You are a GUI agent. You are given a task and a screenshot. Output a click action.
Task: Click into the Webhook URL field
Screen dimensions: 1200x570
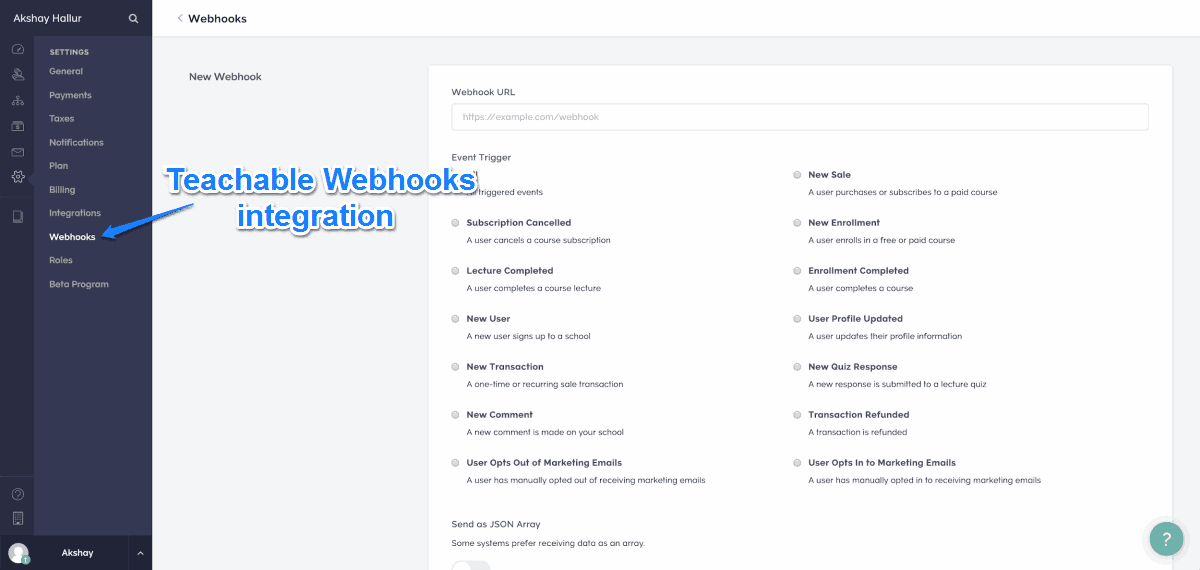[x=800, y=117]
